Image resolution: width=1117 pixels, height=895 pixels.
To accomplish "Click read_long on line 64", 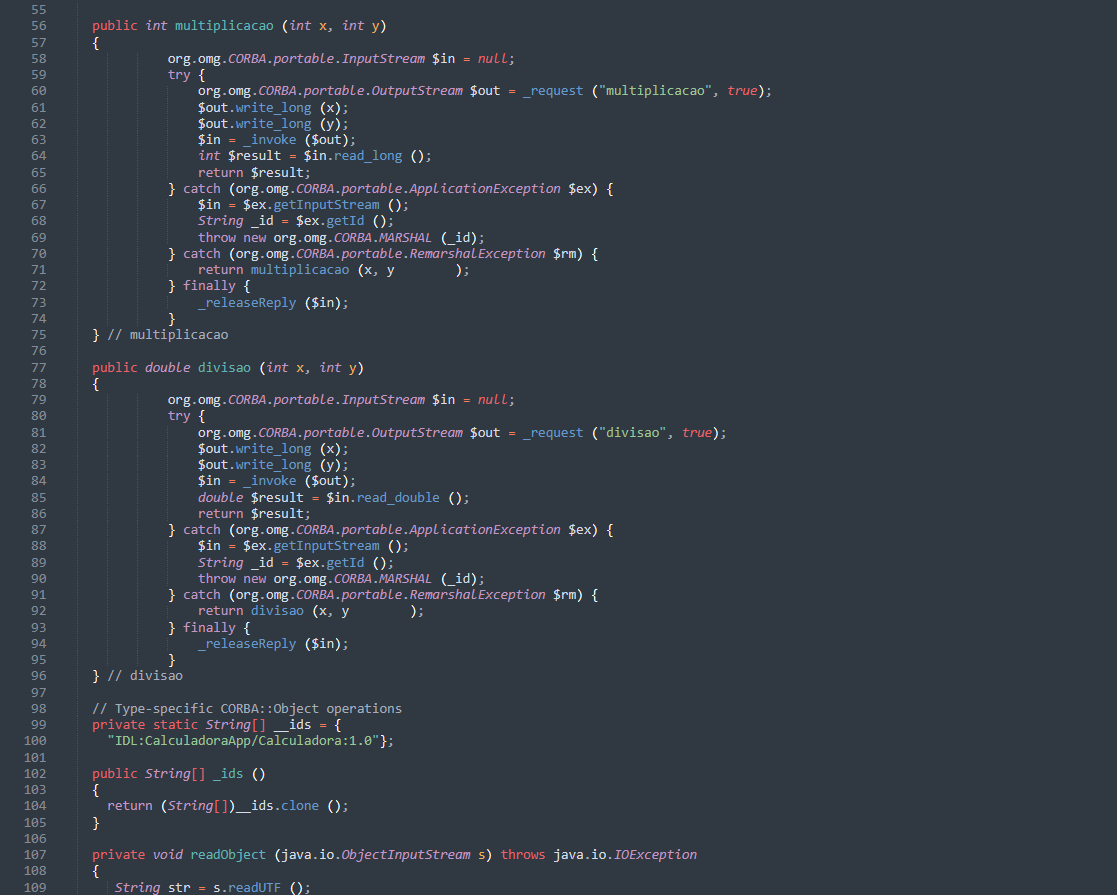I will click(368, 155).
